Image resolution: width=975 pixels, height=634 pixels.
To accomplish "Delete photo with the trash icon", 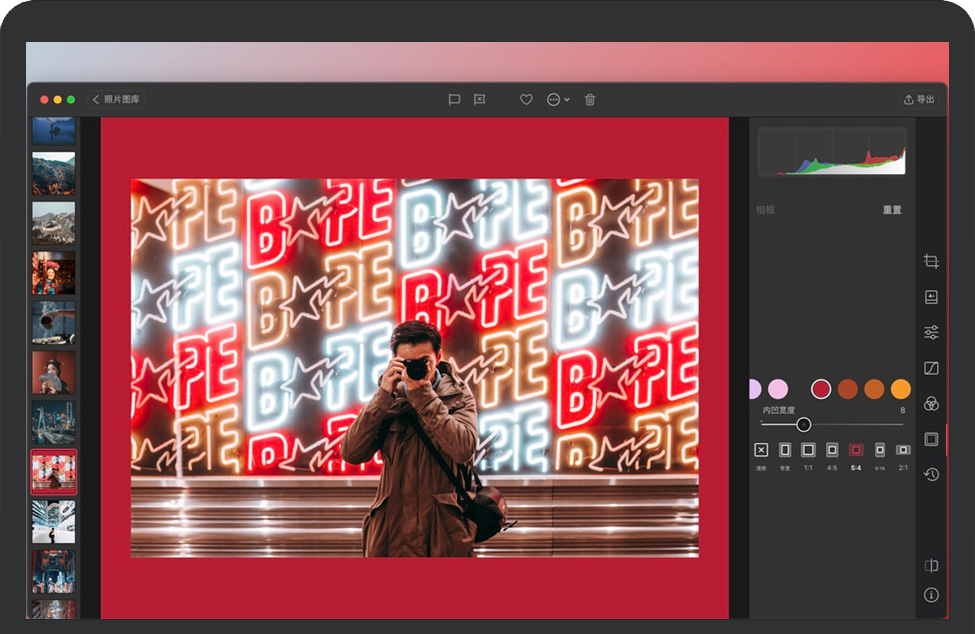I will click(590, 100).
